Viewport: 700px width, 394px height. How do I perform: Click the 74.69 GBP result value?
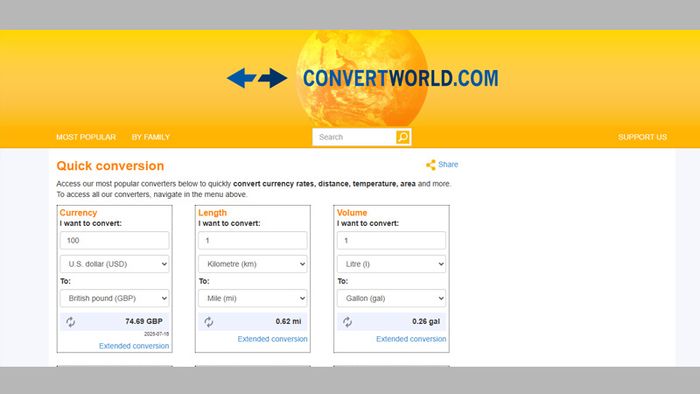click(x=144, y=321)
